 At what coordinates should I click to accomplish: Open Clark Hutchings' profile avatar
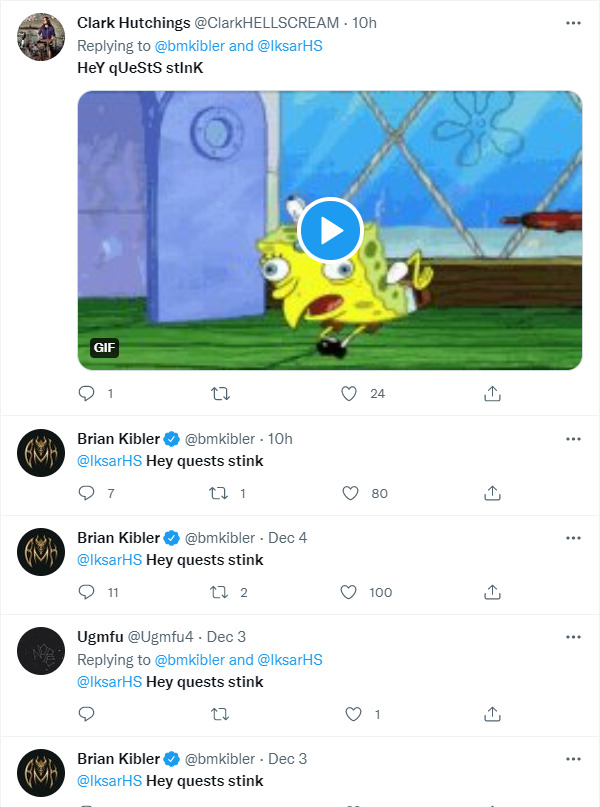pos(42,39)
